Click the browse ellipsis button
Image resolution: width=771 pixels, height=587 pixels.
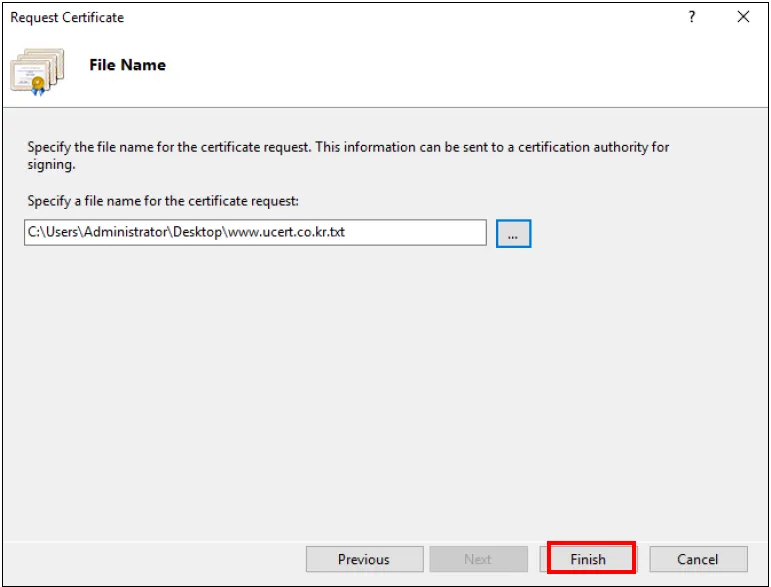click(x=513, y=234)
